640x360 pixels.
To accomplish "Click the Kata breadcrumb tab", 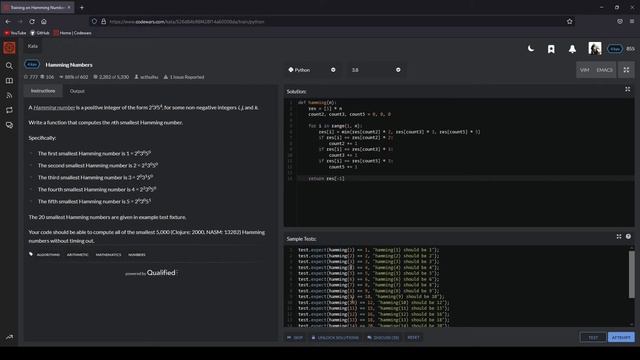I will coord(33,46).
